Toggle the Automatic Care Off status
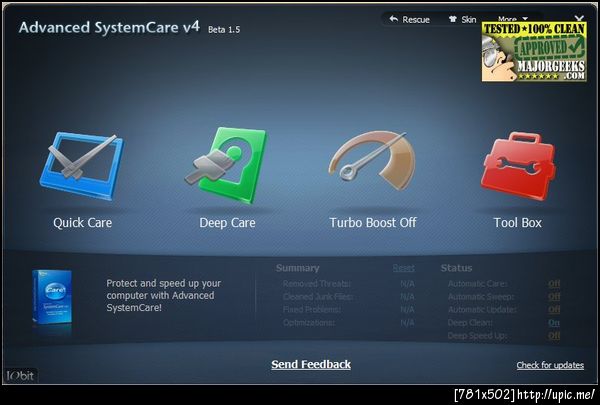The height and width of the screenshot is (405, 600). click(x=554, y=284)
